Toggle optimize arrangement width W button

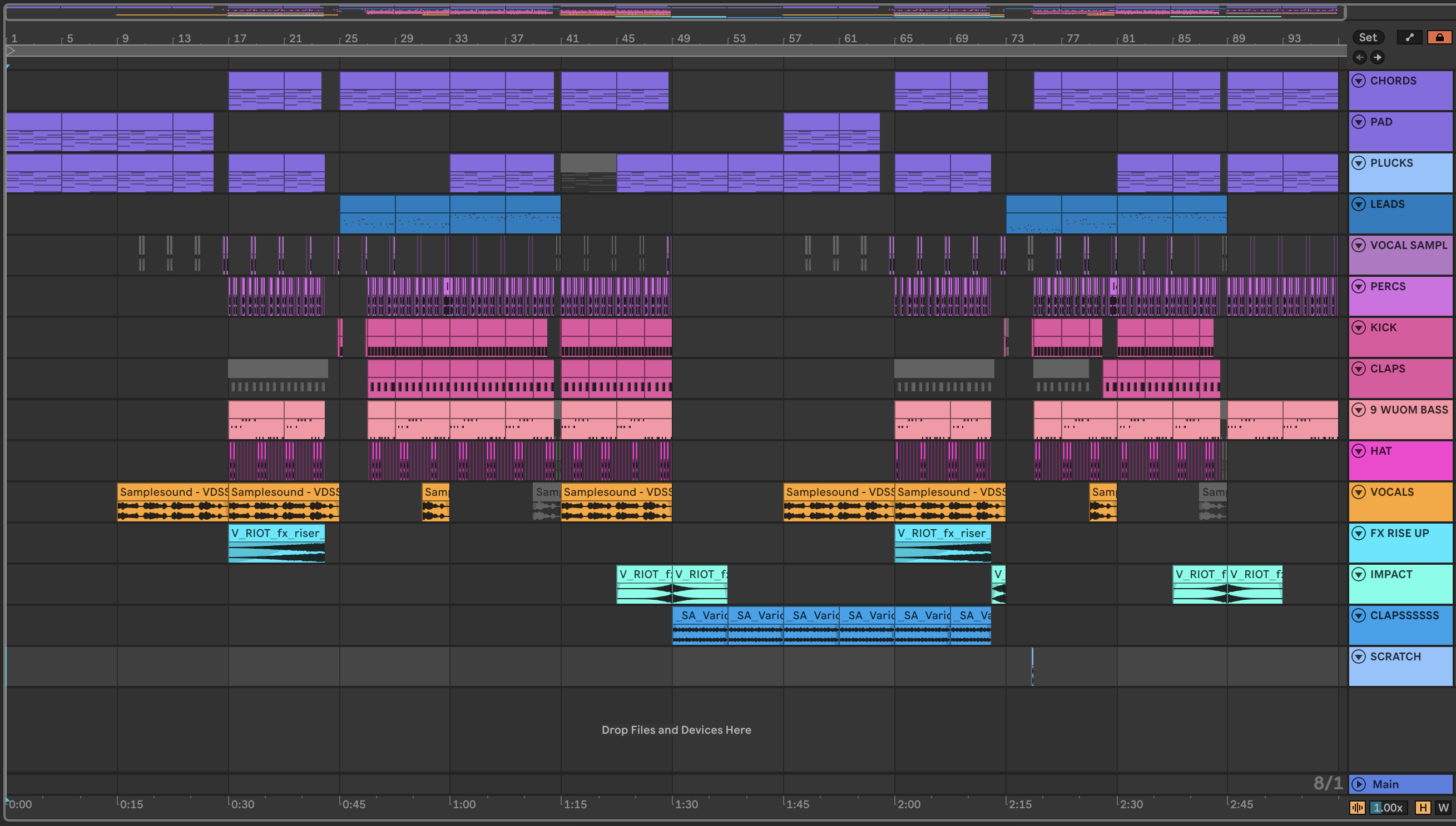coord(1444,808)
